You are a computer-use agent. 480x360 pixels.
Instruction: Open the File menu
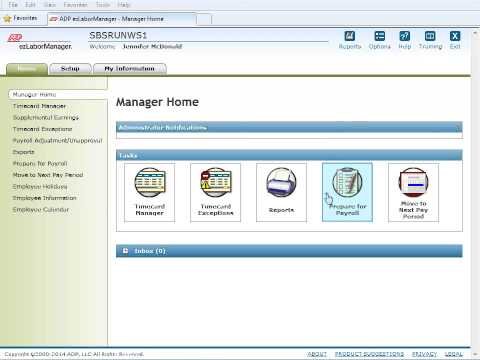tap(13, 5)
